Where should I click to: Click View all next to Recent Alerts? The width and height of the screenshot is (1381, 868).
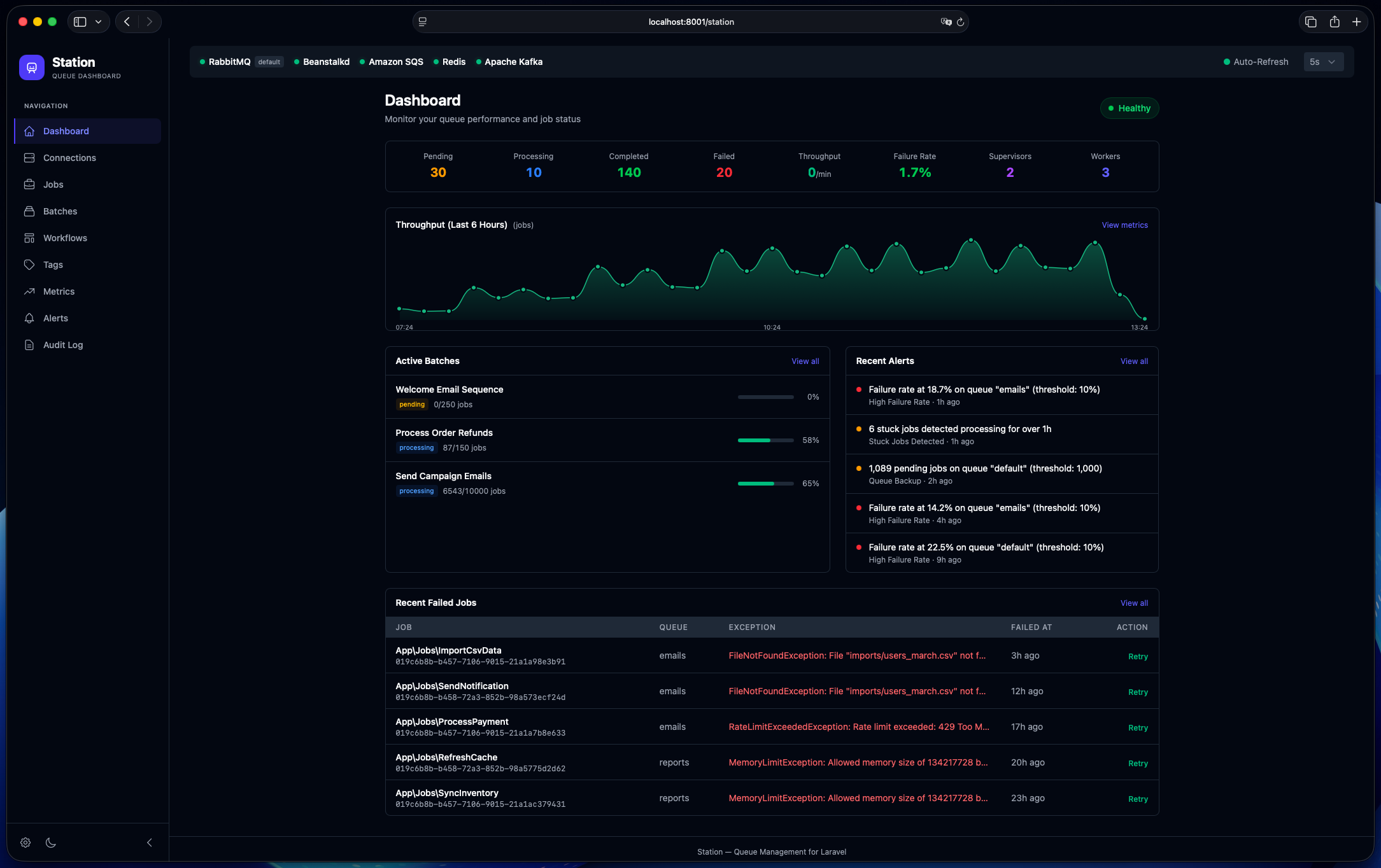[x=1133, y=361]
